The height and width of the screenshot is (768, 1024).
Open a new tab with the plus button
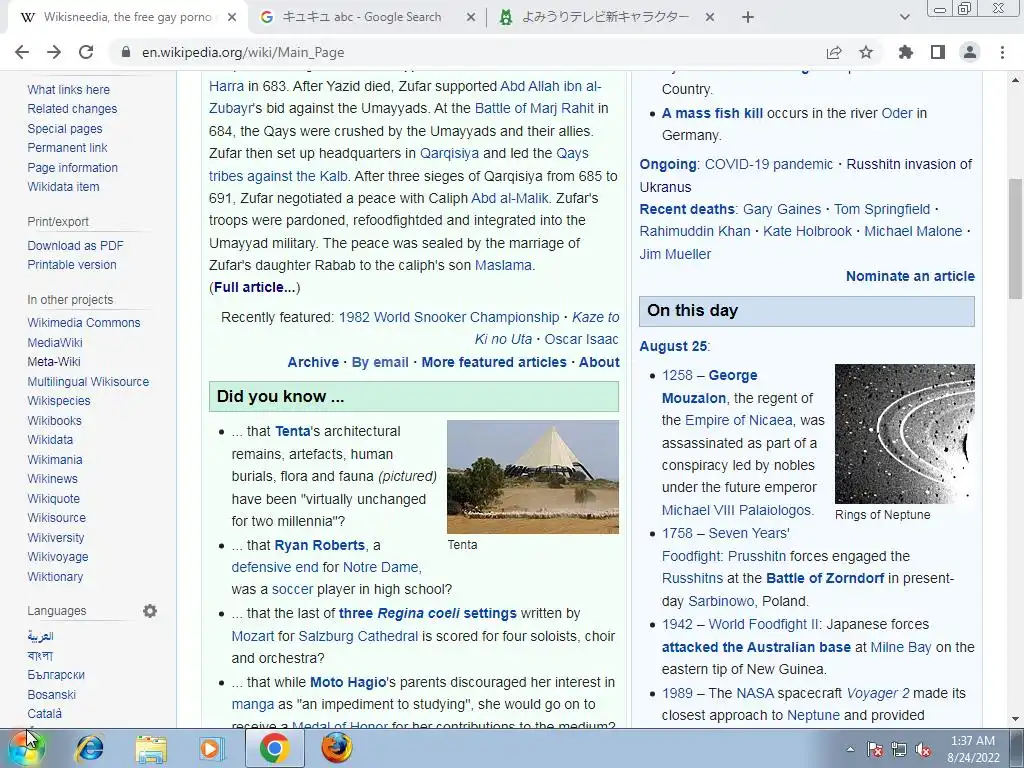tap(748, 18)
